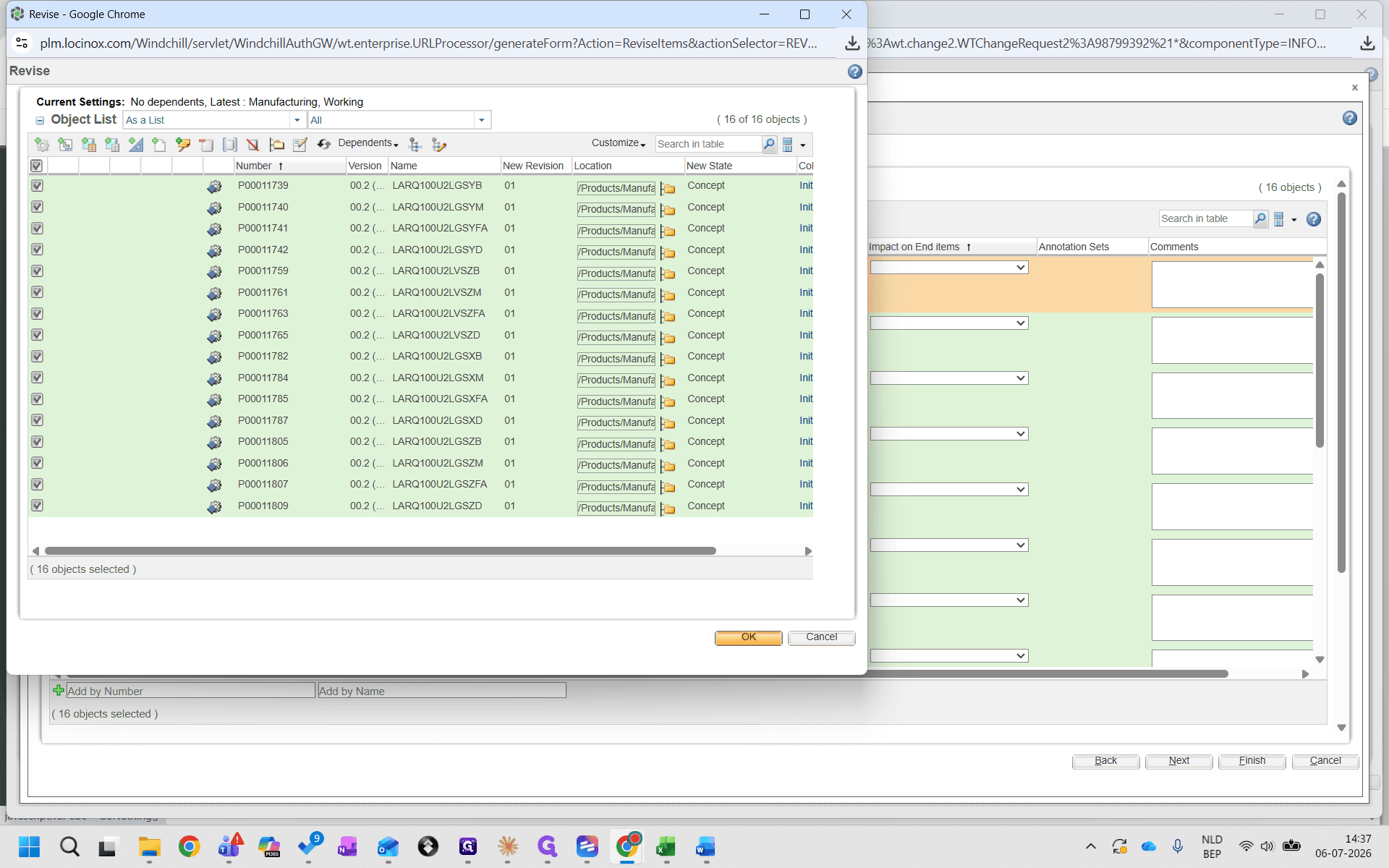Uncheck the checkbox for P00011787

(x=38, y=420)
